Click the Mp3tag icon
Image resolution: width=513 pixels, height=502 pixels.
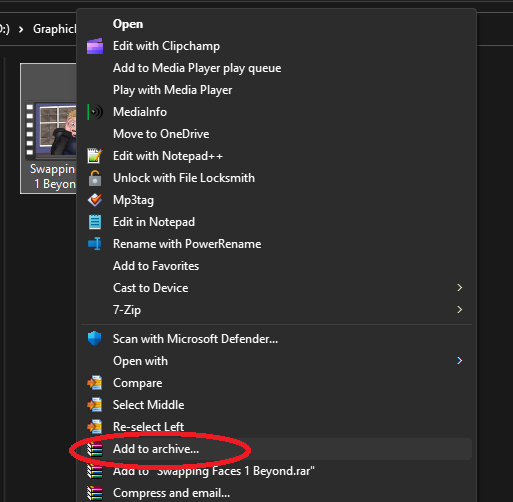pyautogui.click(x=95, y=200)
